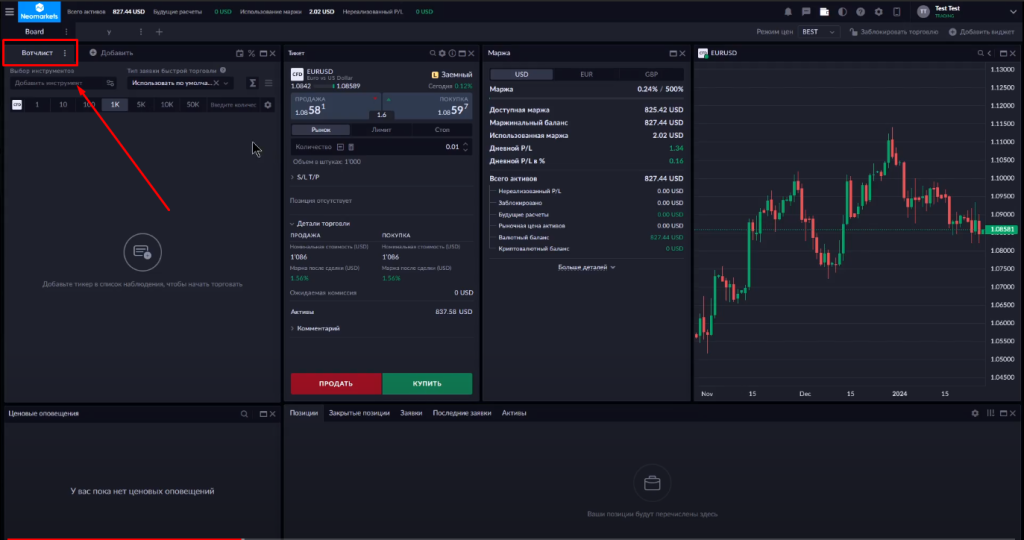Open the quantity presets gear settings

(x=268, y=104)
